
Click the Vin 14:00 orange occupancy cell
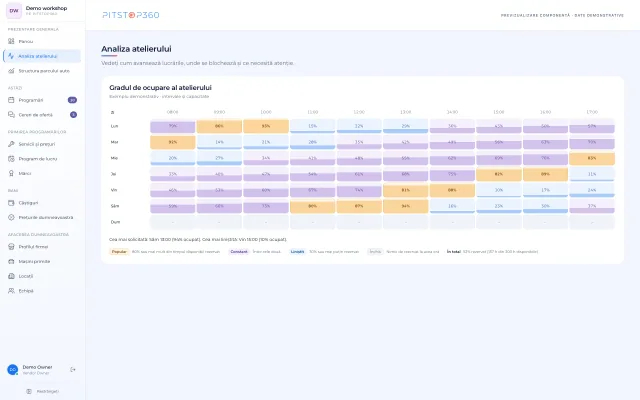452,190
